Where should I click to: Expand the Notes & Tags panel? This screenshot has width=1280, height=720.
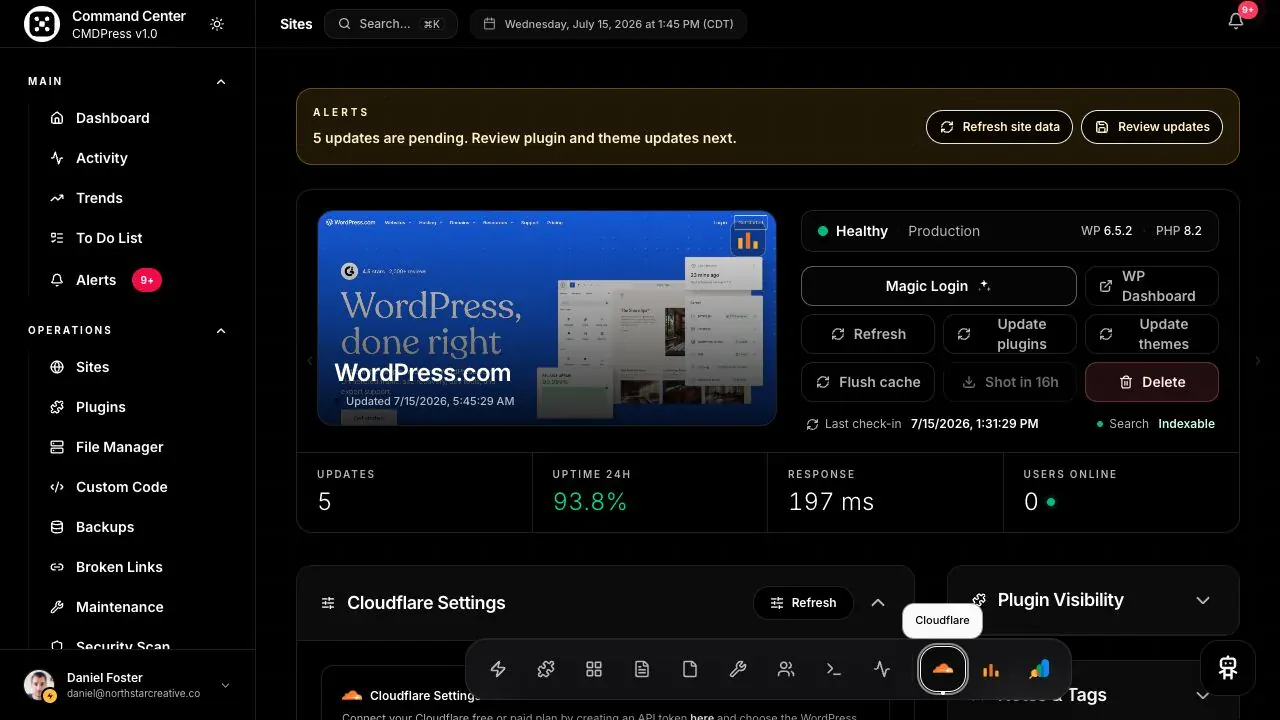click(1203, 695)
